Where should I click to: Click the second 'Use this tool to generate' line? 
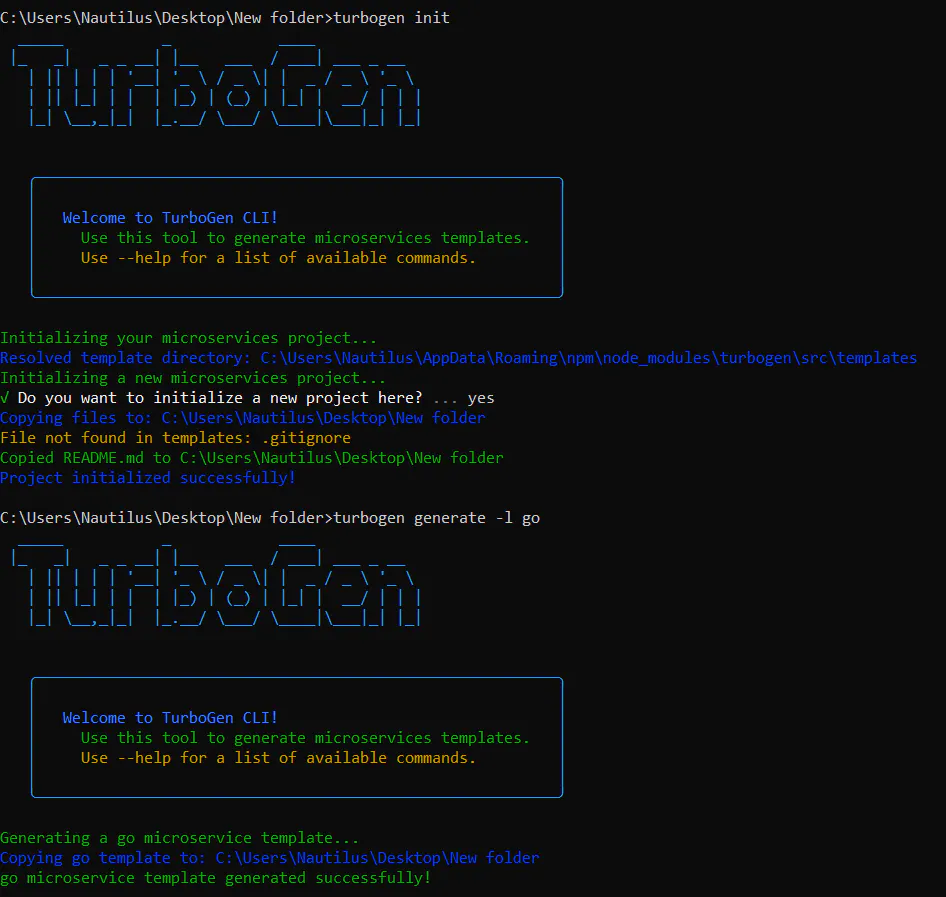click(x=305, y=738)
